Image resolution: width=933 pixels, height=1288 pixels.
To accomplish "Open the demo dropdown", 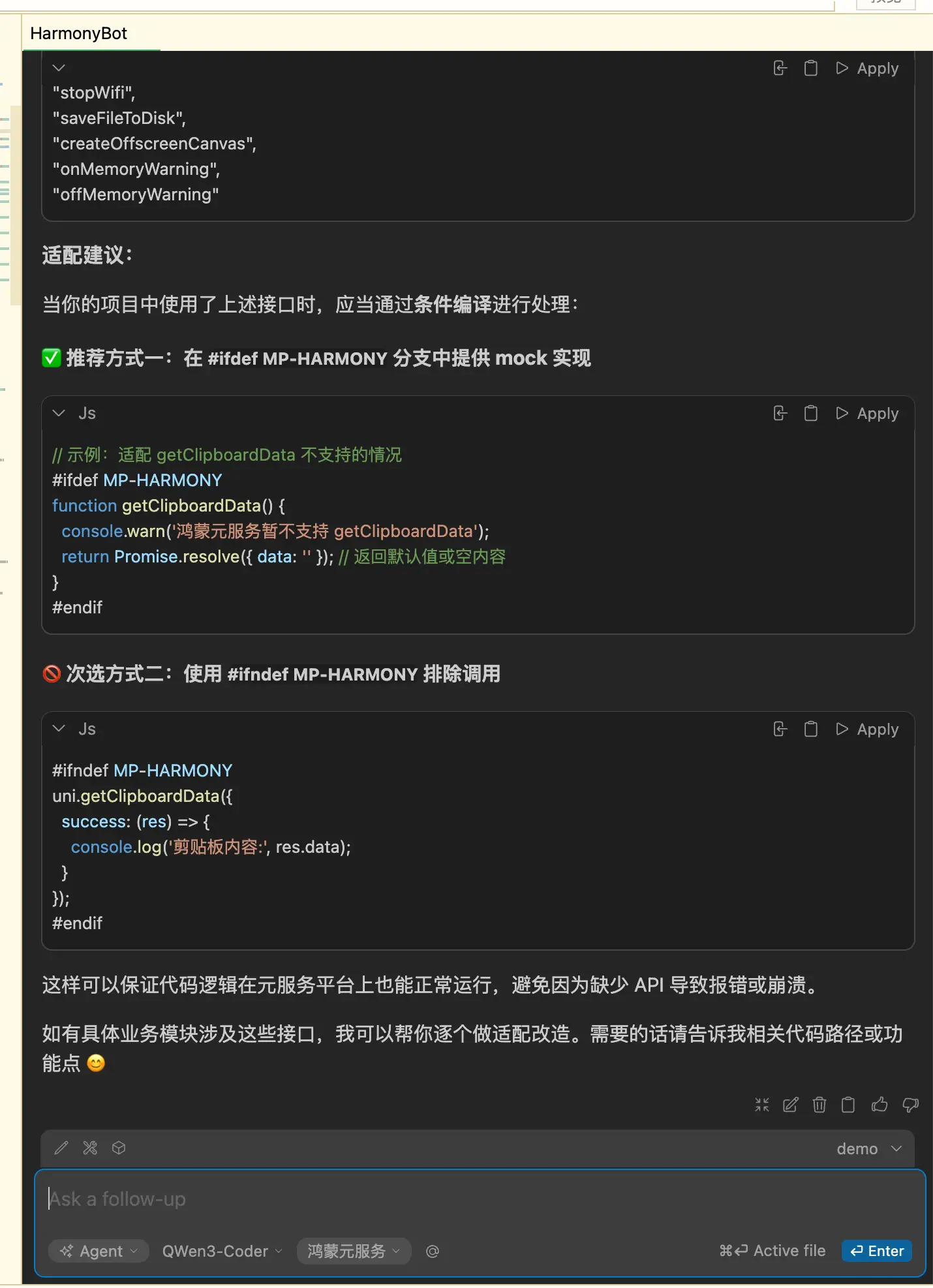I will click(868, 1149).
